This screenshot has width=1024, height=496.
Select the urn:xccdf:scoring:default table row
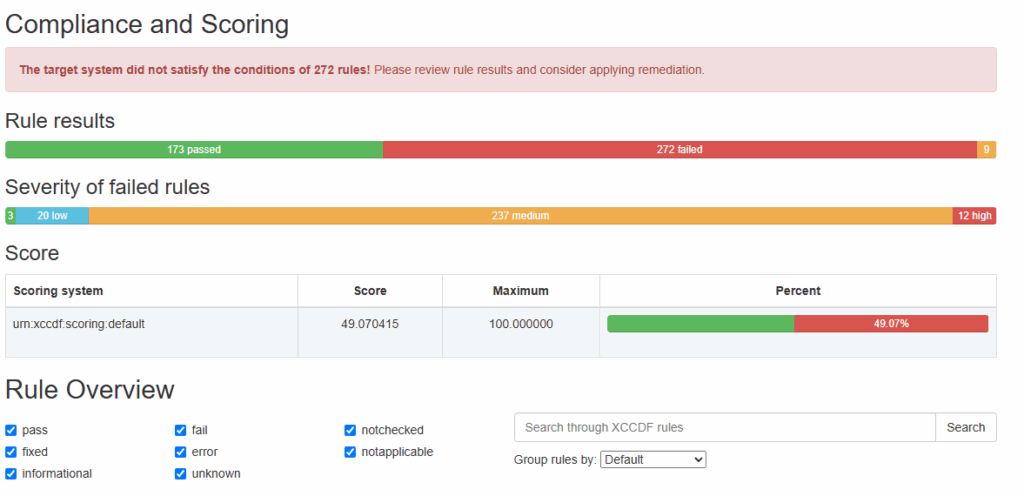150,324
